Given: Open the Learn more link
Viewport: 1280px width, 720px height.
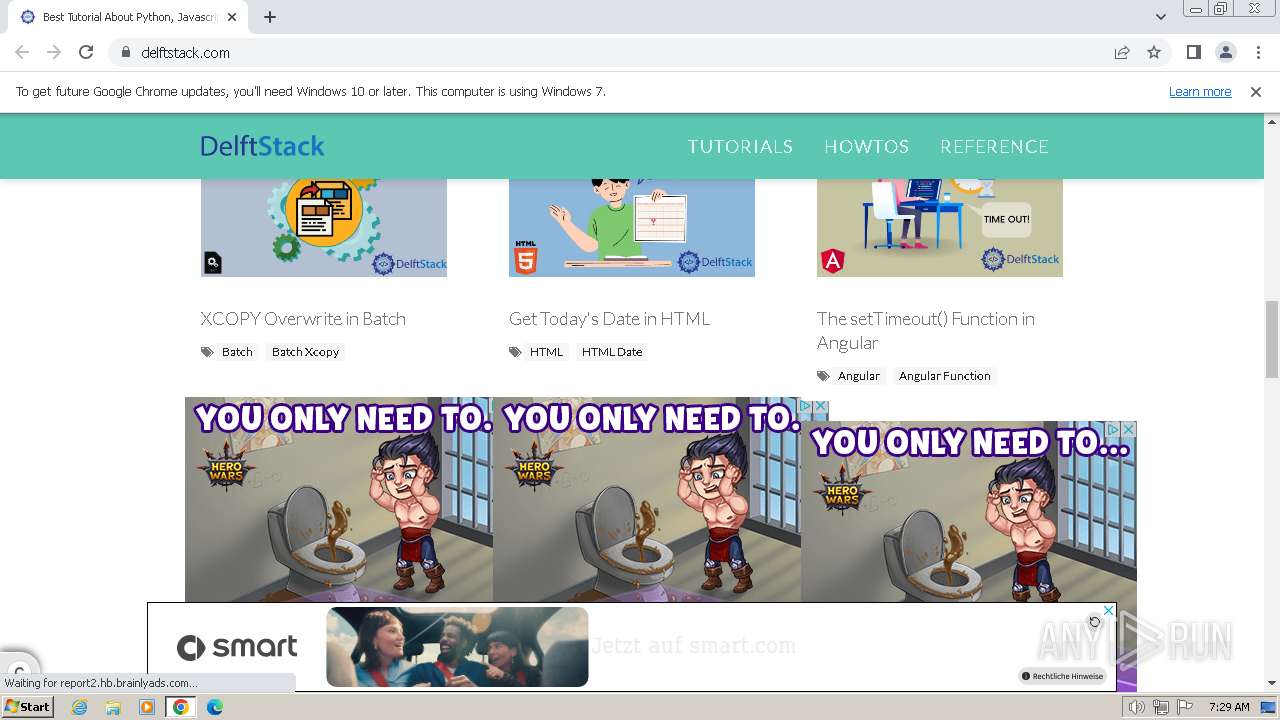Looking at the screenshot, I should [1200, 91].
